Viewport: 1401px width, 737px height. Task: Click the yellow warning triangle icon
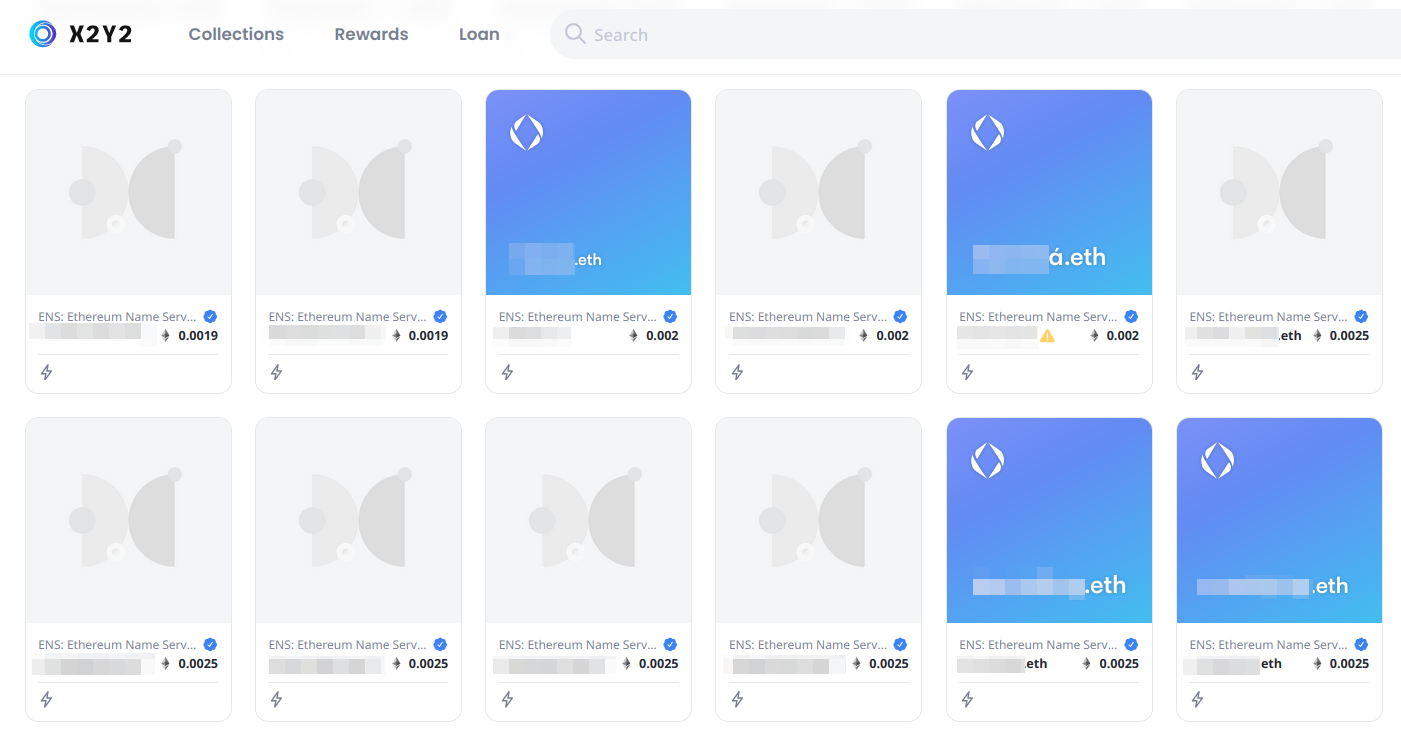(1047, 336)
